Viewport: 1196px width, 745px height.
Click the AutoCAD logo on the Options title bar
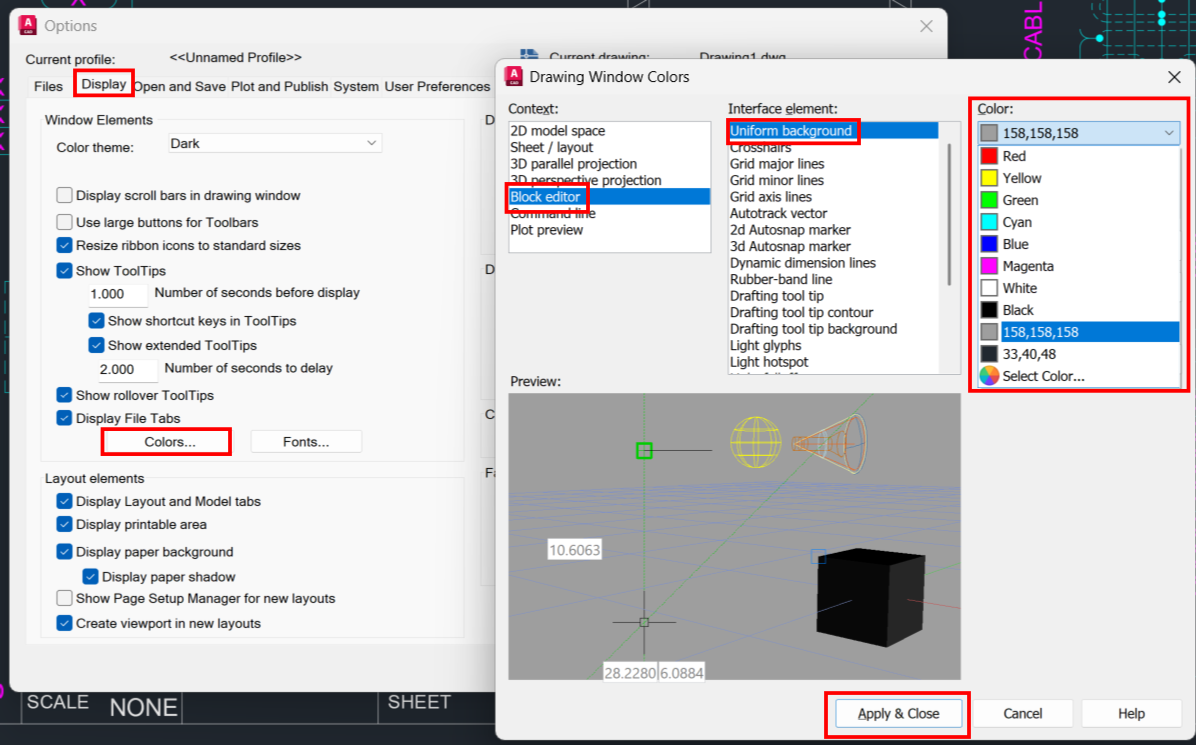coord(28,25)
